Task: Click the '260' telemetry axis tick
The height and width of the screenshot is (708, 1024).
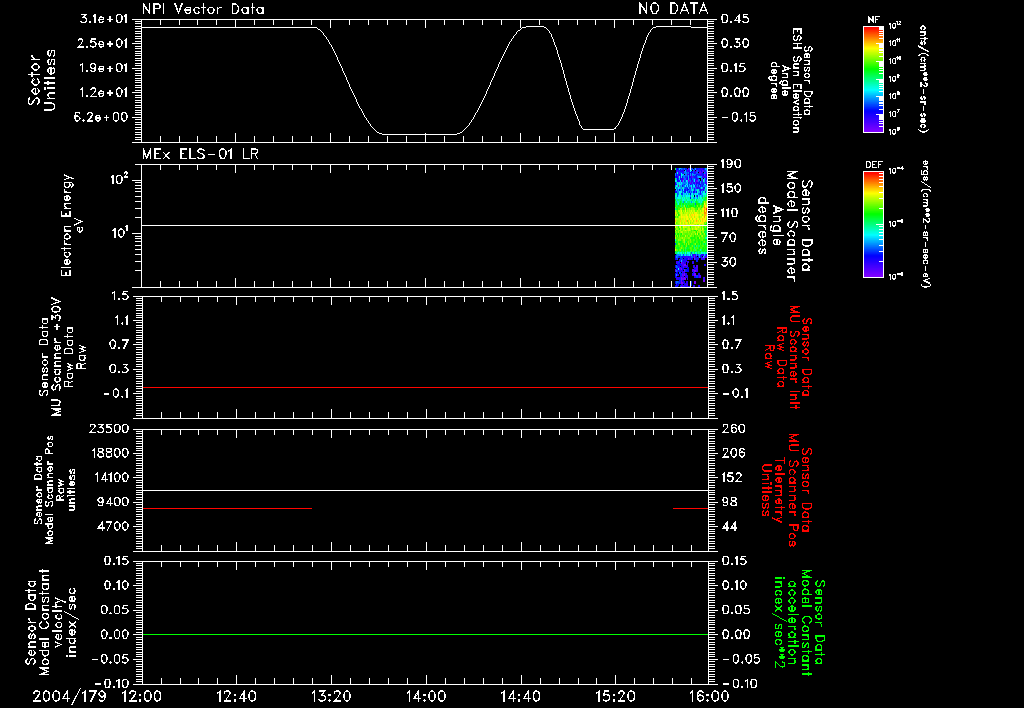Action: point(733,429)
